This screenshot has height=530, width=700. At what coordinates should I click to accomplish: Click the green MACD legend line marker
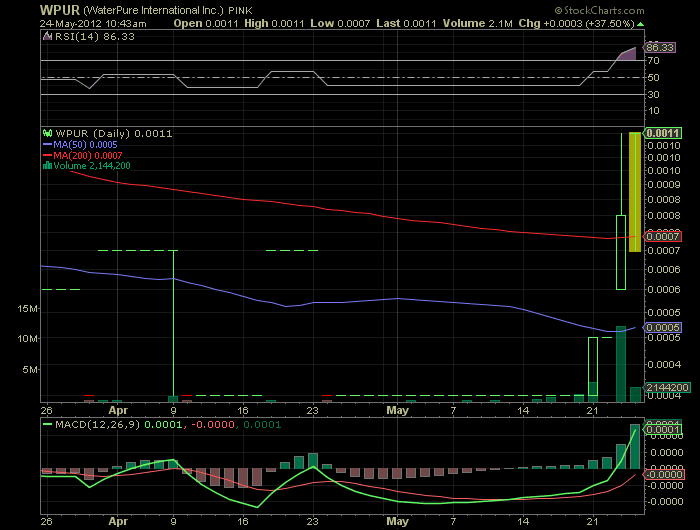(47, 425)
